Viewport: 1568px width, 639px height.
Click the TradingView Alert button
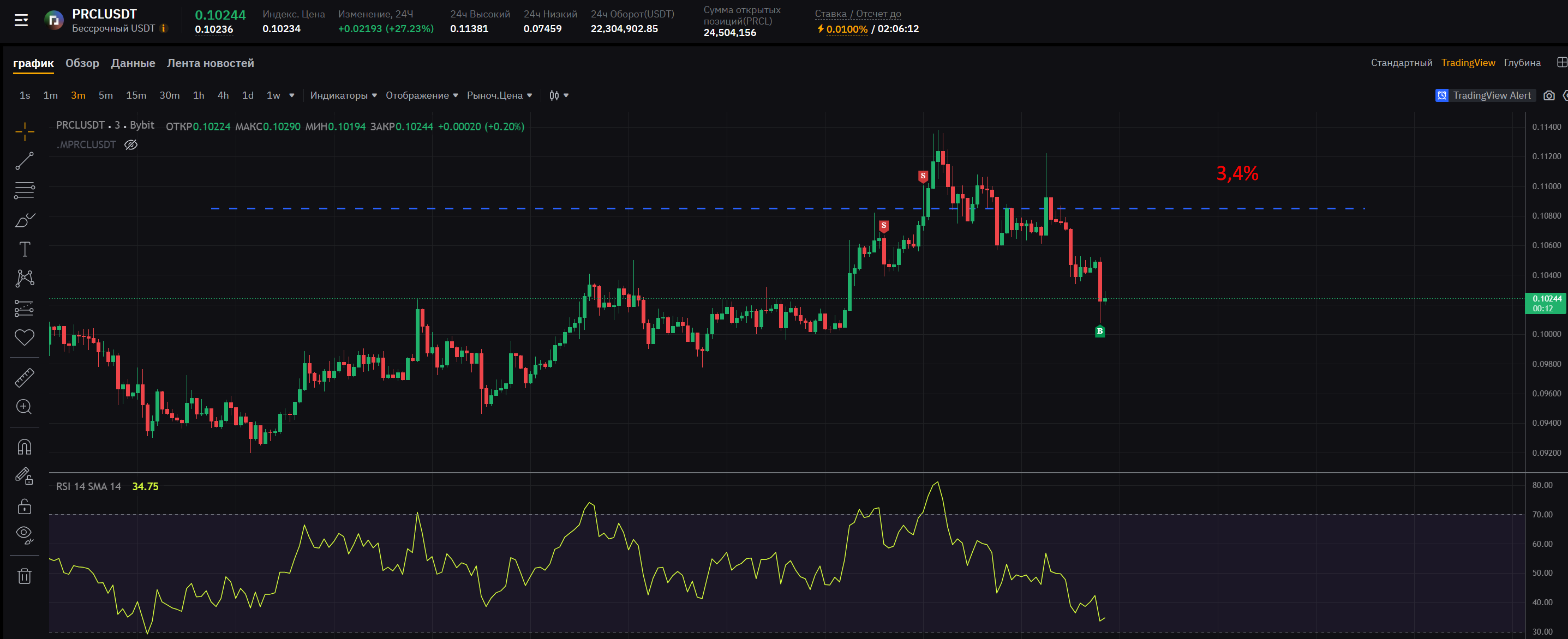coord(1485,95)
